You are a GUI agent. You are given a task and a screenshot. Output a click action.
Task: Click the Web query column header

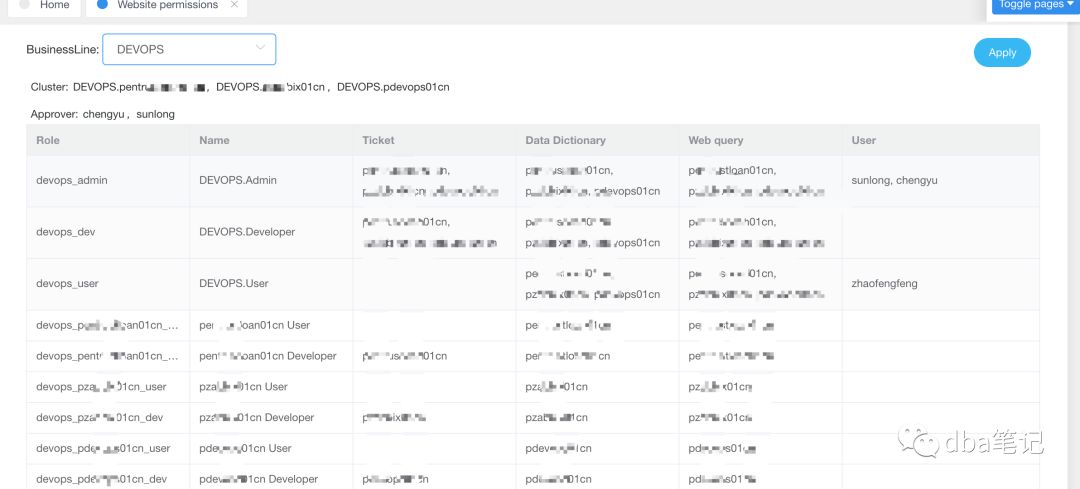click(715, 140)
